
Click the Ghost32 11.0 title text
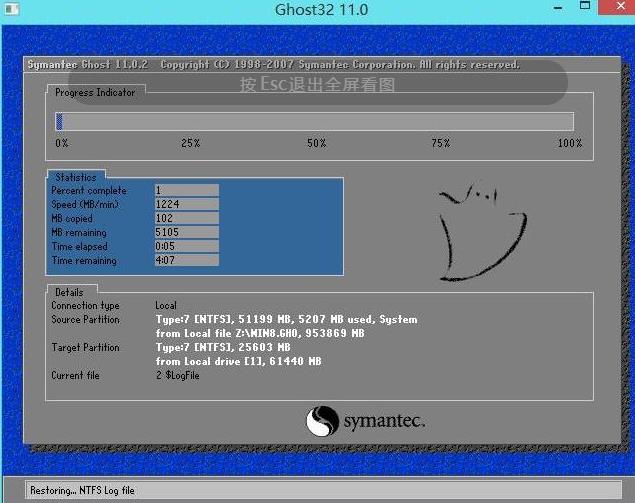(322, 9)
